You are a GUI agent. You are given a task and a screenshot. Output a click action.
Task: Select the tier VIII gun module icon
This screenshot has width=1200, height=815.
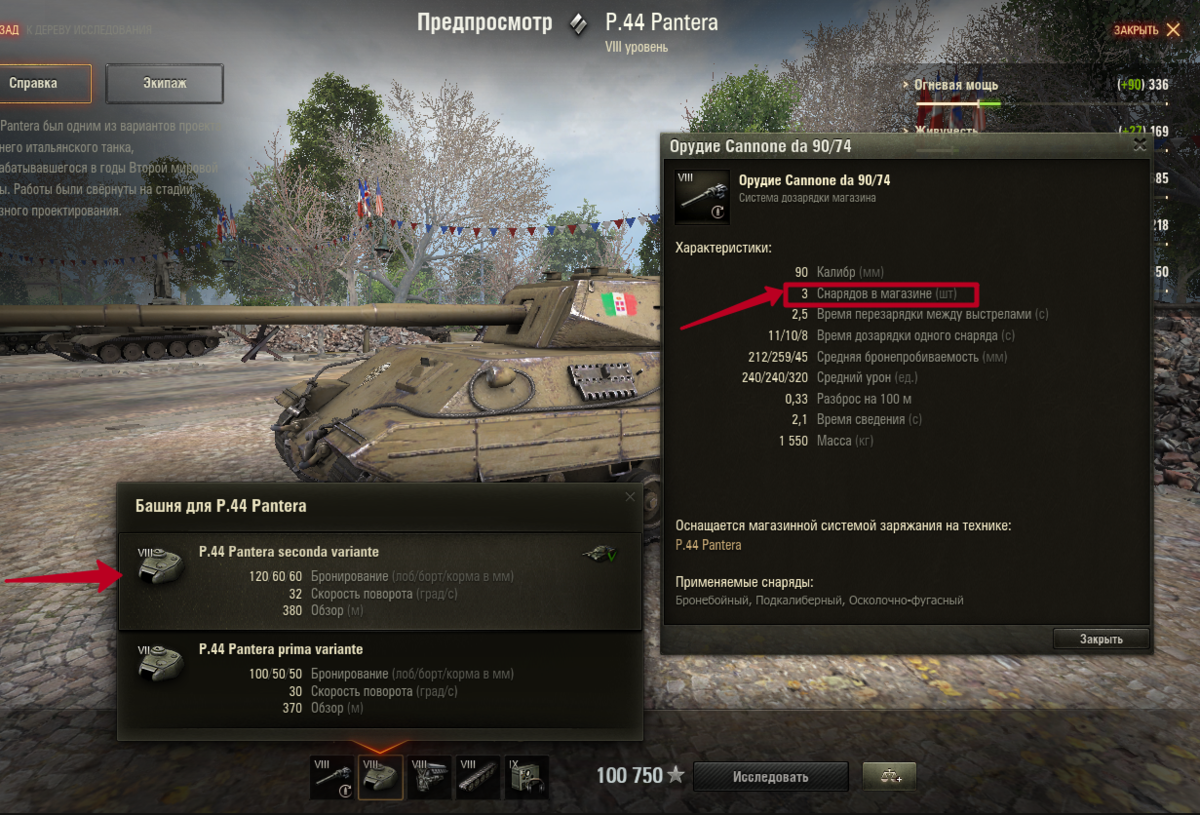[x=332, y=777]
